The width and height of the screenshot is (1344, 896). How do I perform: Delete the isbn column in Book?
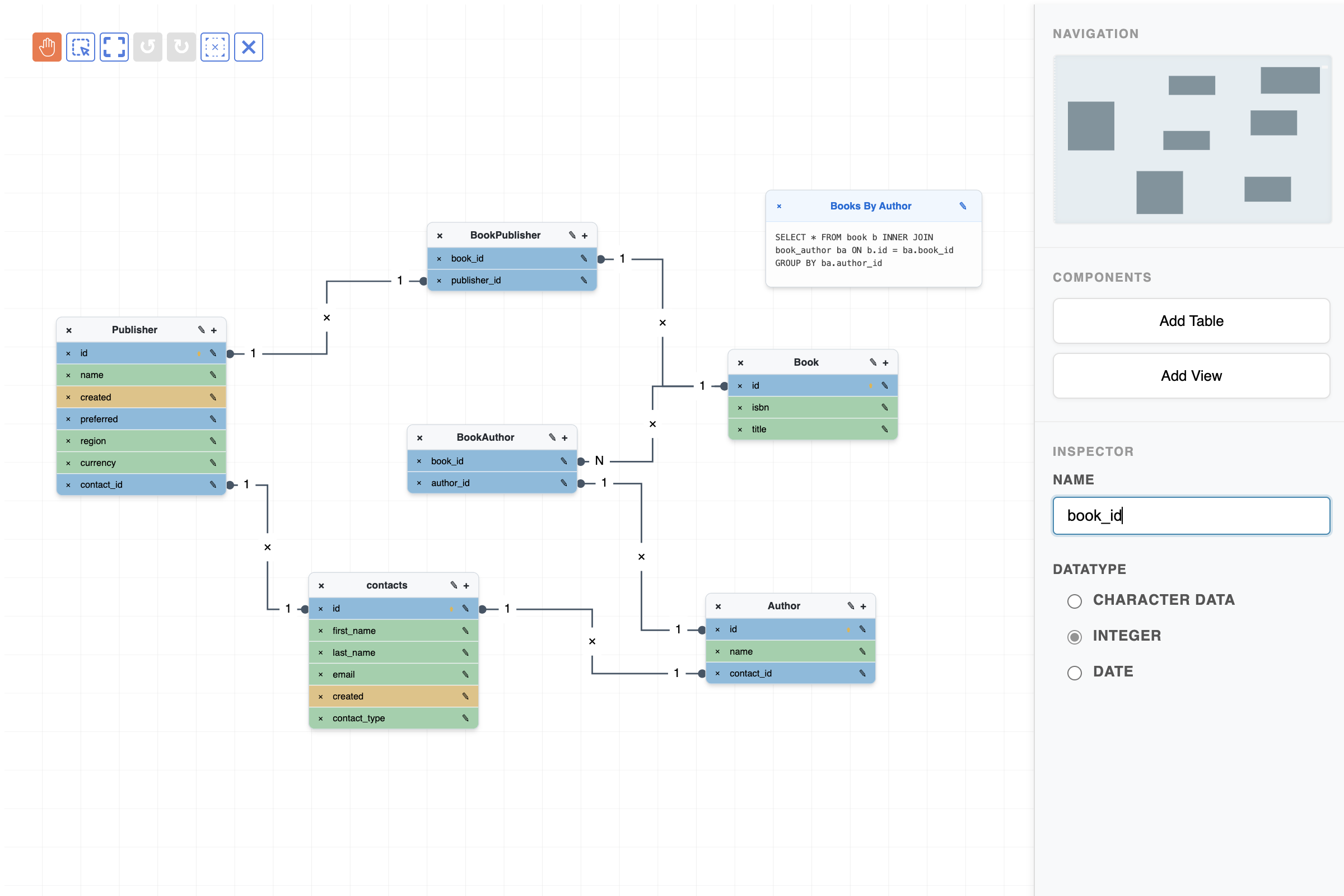(740, 408)
